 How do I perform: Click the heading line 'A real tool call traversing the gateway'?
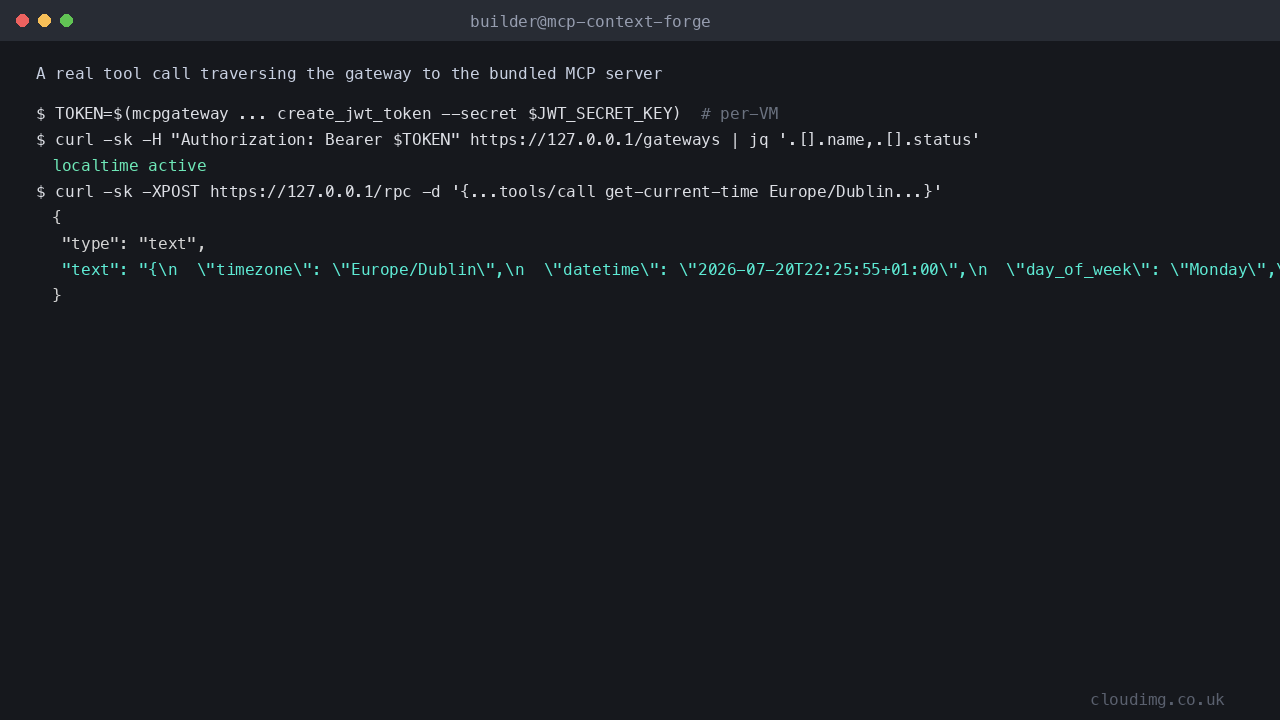point(349,74)
